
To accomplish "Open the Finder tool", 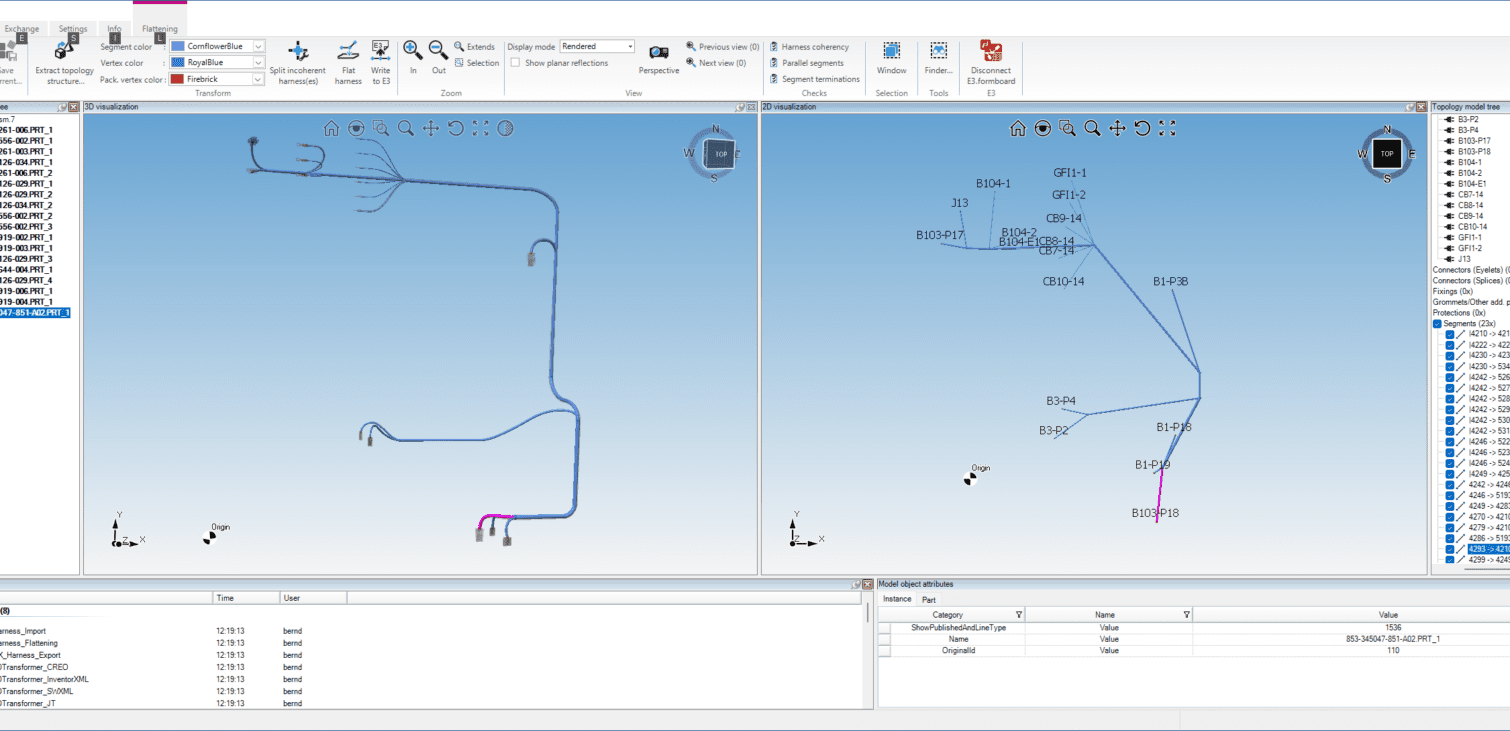I will coord(938,51).
